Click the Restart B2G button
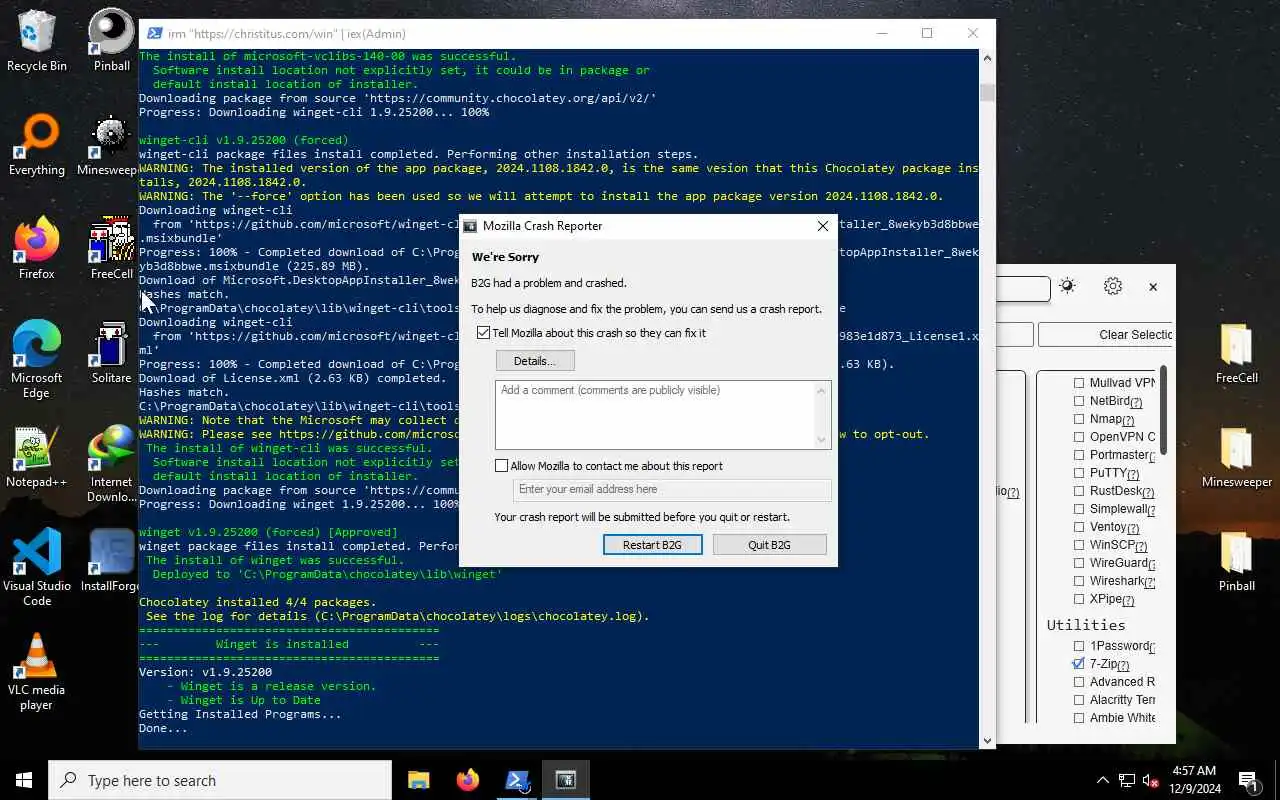Viewport: 1280px width, 800px height. tap(652, 545)
